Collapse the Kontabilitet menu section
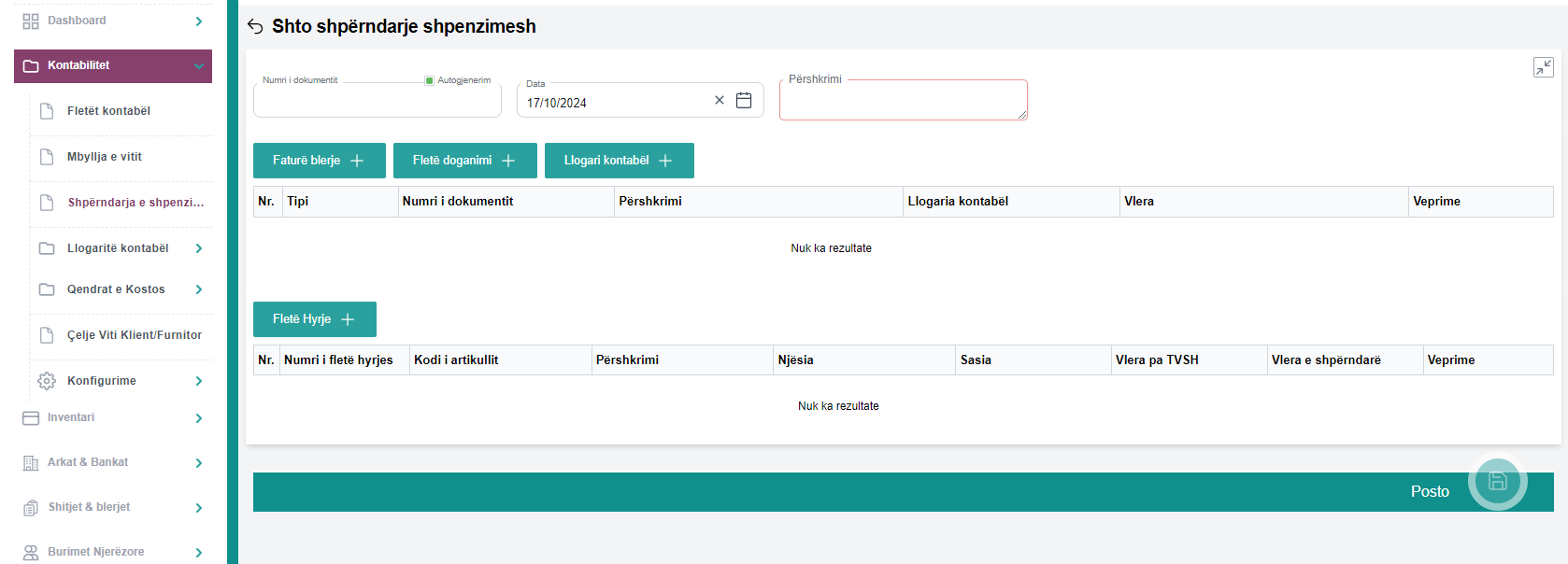 point(199,66)
